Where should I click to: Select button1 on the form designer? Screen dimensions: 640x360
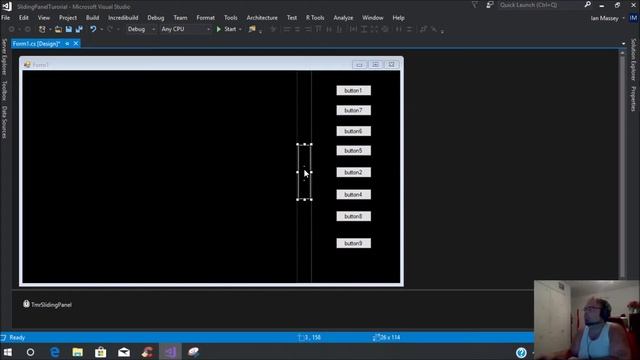pyautogui.click(x=353, y=91)
